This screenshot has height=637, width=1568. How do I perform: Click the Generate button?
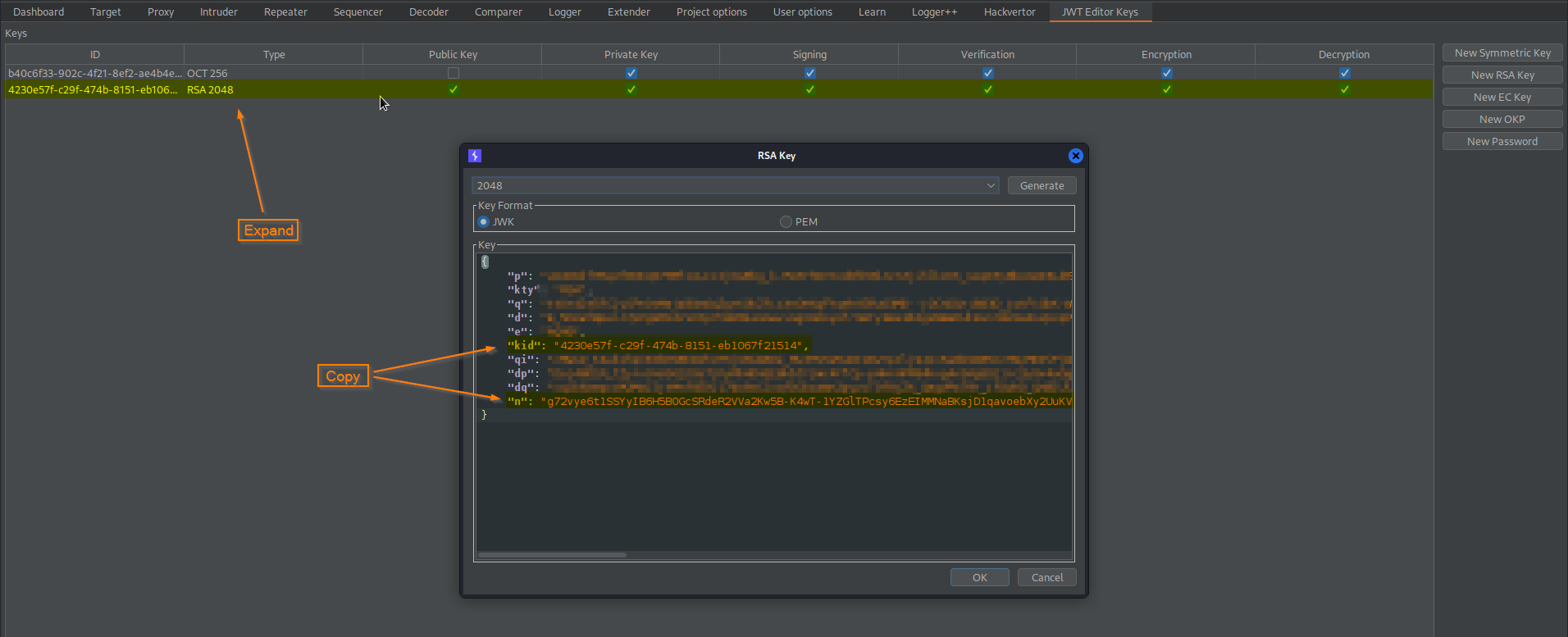1042,186
